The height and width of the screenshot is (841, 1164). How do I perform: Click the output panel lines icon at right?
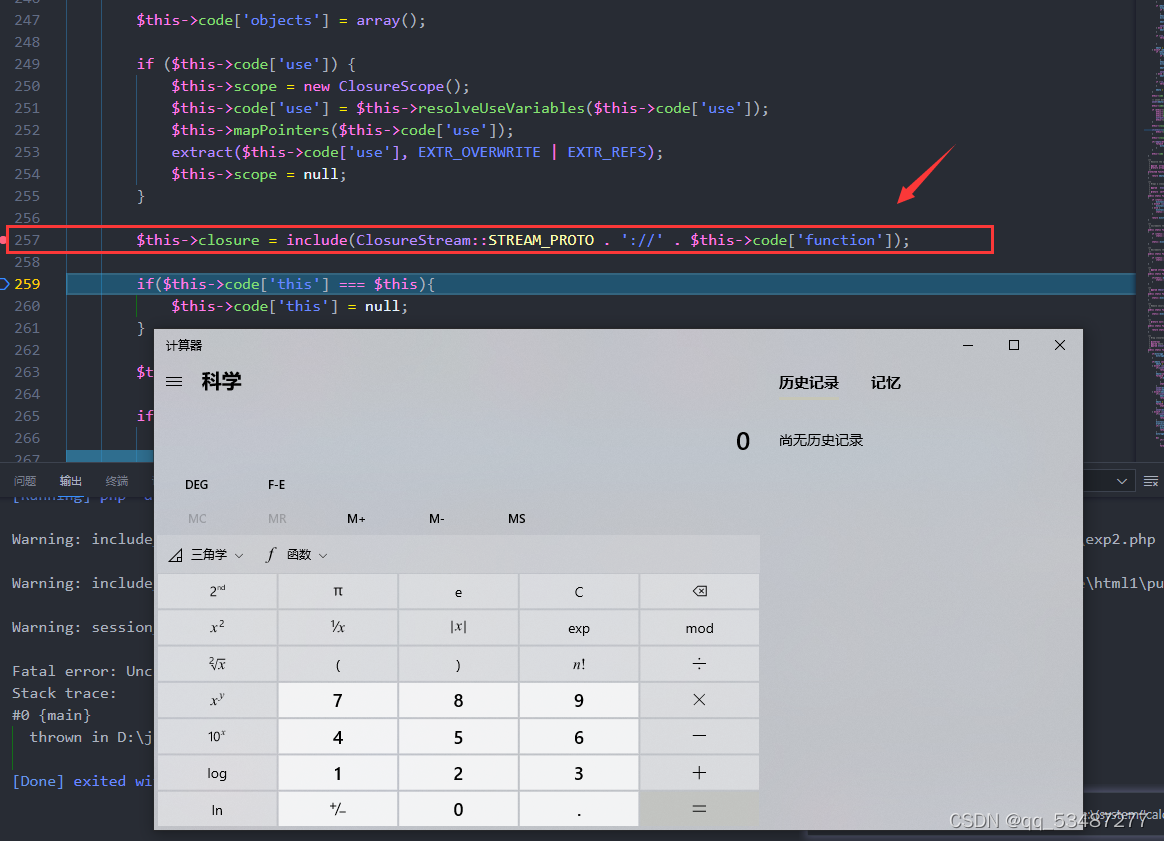[x=1151, y=481]
